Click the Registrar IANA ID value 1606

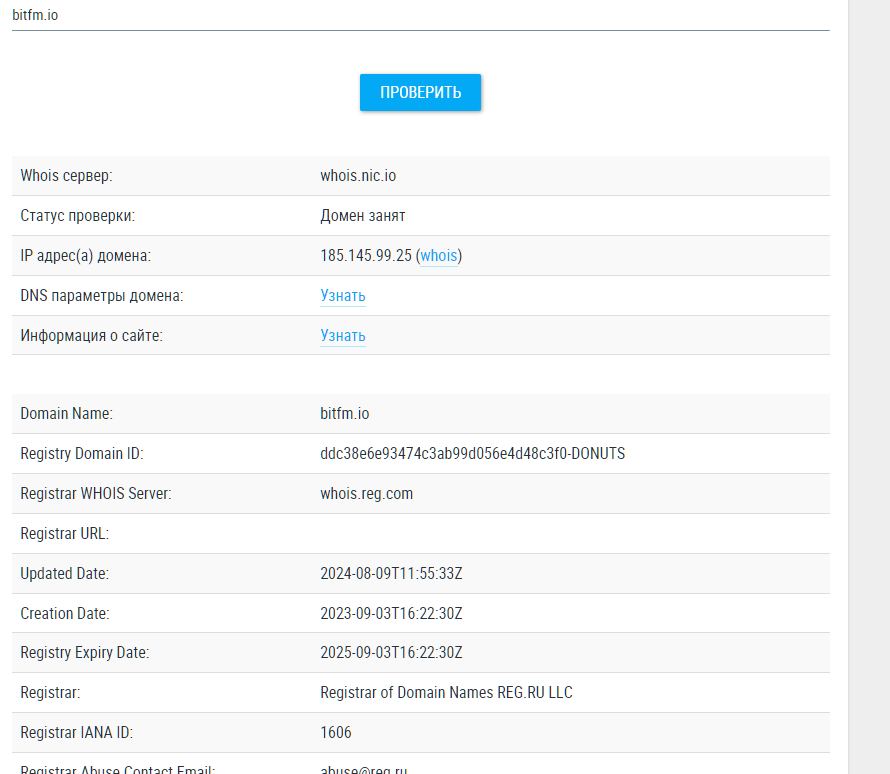(335, 733)
